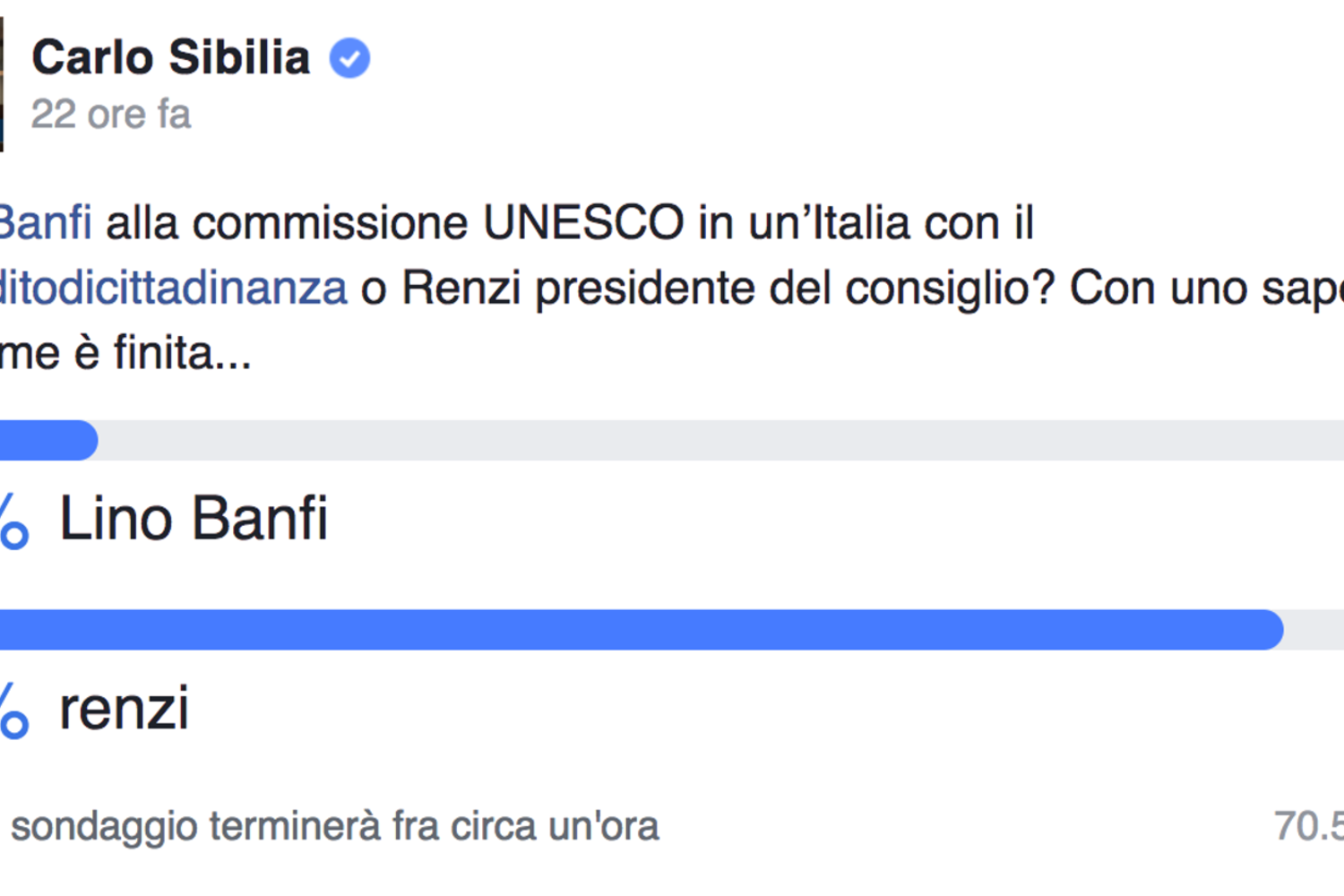Click the grey unfilled end of renzi bar
Viewport: 1344px width, 896px height.
pos(1315,630)
